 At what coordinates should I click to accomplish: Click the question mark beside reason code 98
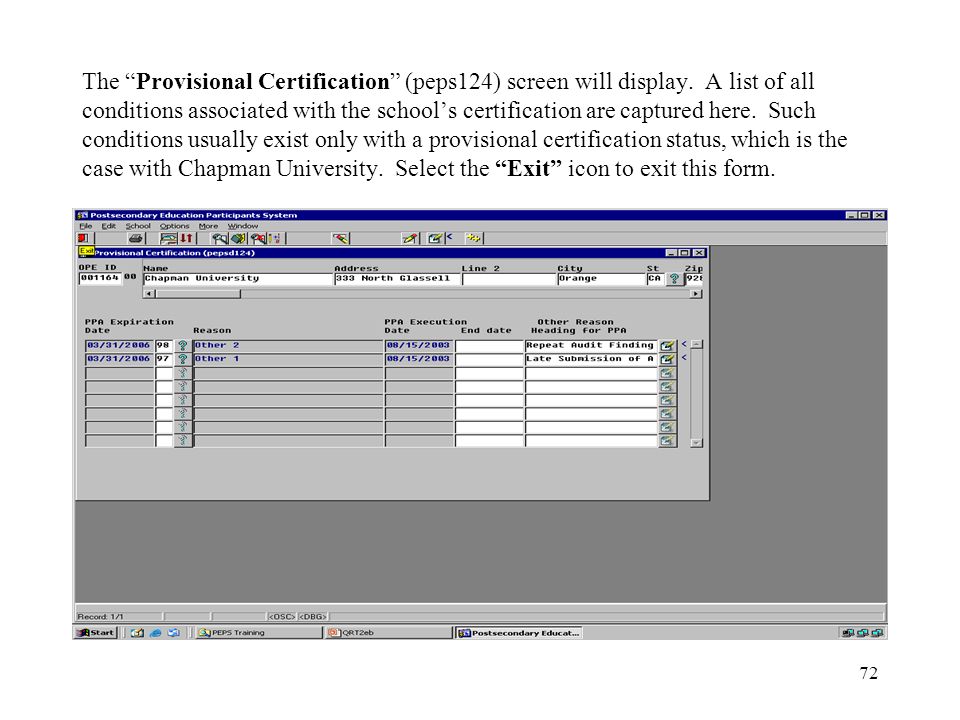tap(182, 346)
